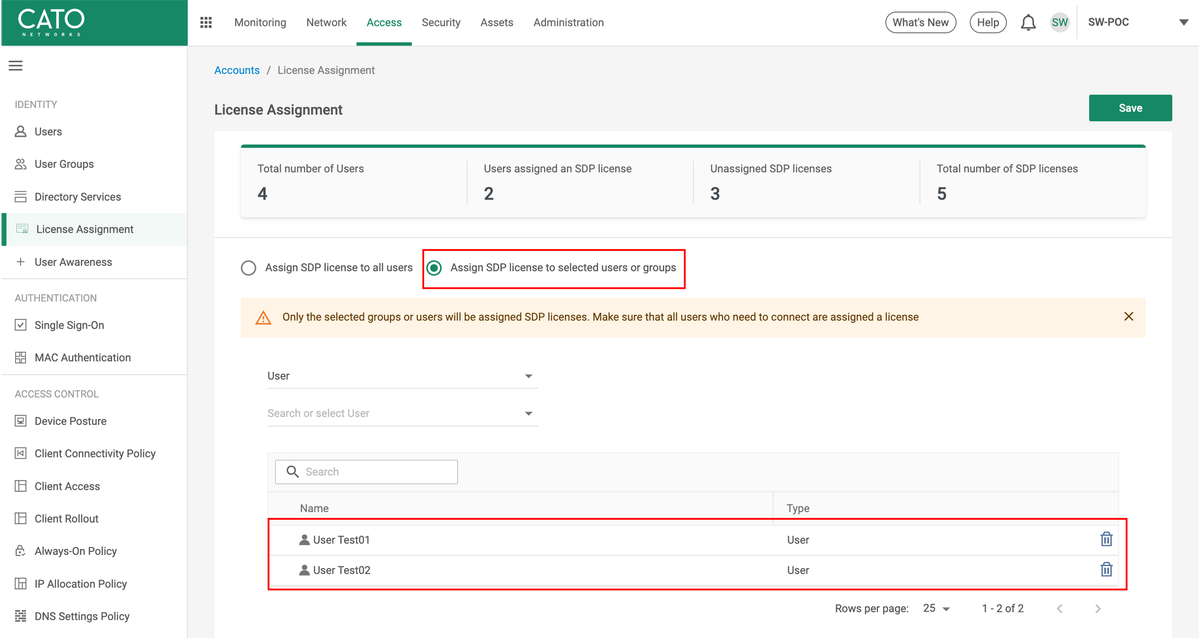Open the Access tab
The image size is (1200, 639).
click(x=384, y=22)
